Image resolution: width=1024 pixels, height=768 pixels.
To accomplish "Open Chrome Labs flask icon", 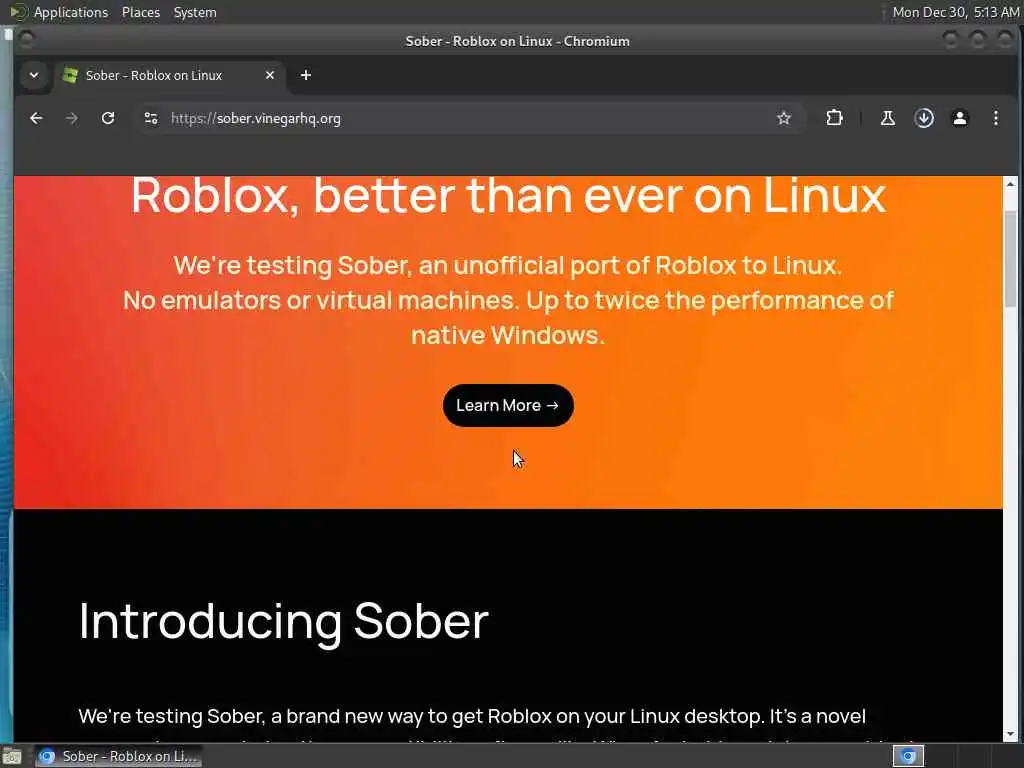I will 888,118.
